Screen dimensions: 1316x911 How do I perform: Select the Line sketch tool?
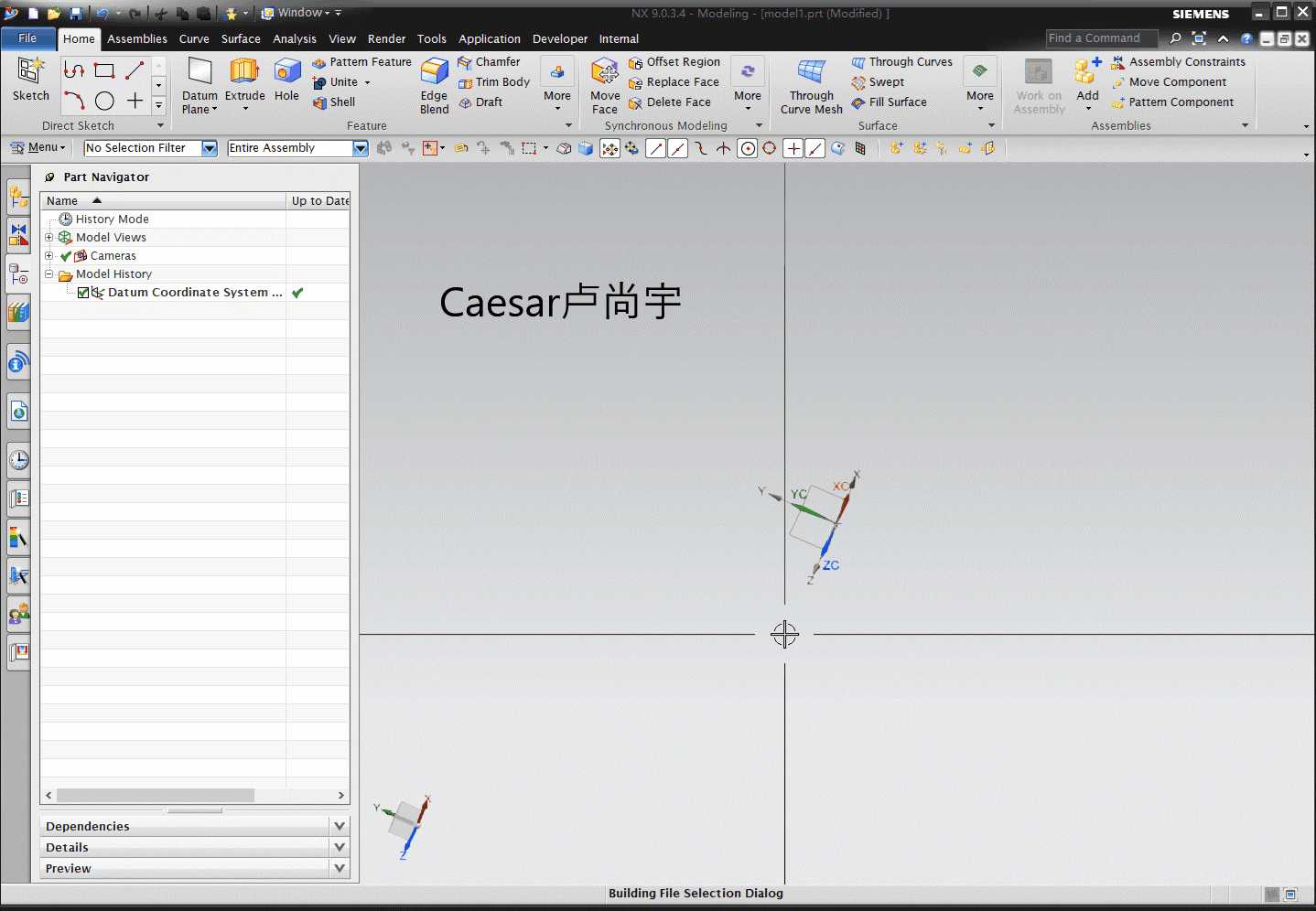(135, 70)
